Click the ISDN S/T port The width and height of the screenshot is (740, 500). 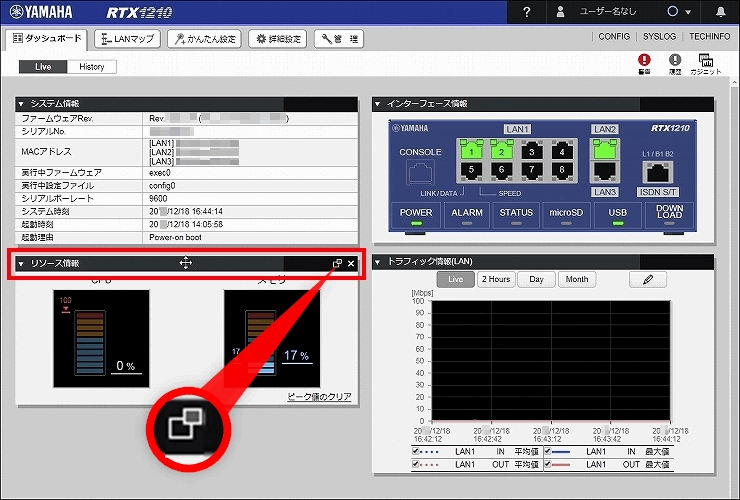[658, 172]
